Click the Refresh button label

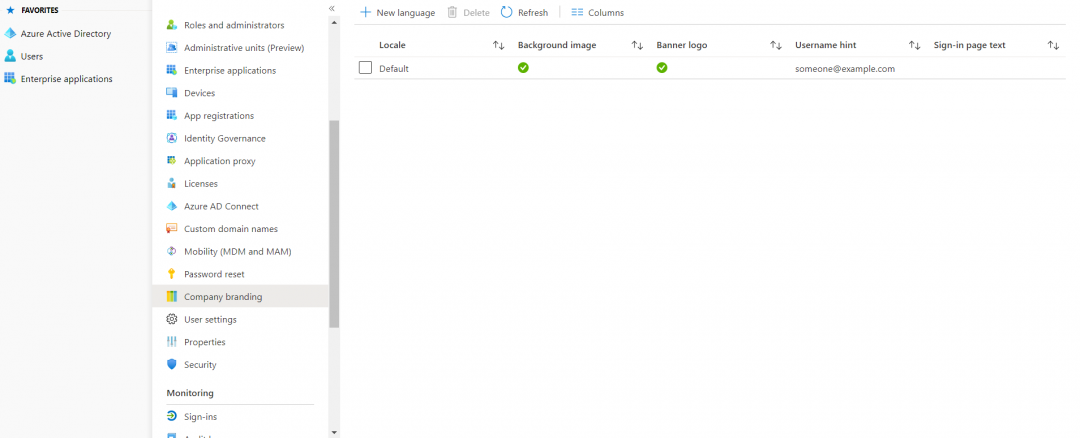coord(533,12)
